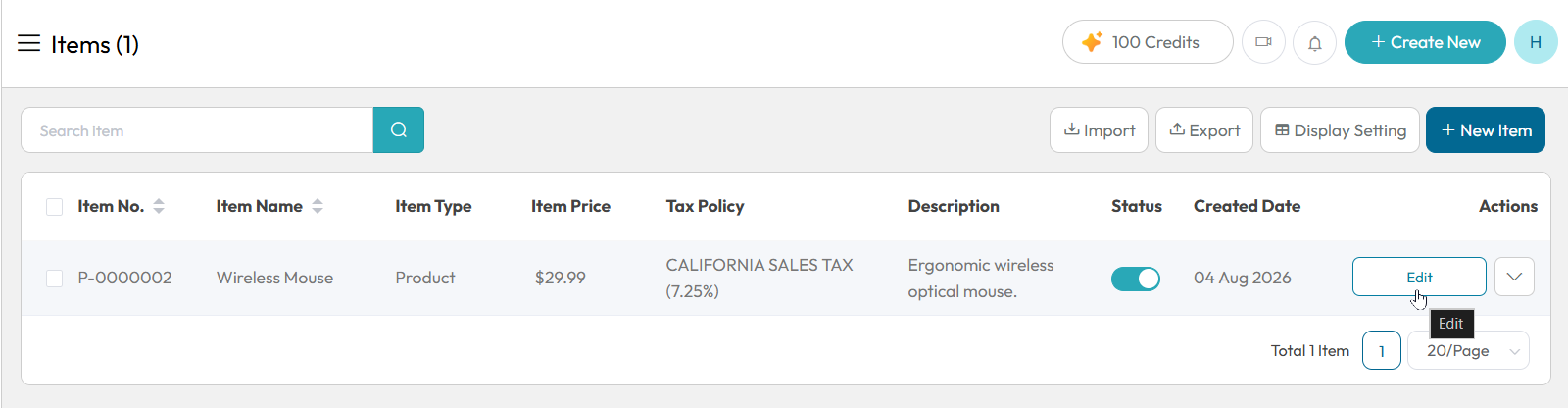
Task: Add a New Item
Action: [1486, 129]
